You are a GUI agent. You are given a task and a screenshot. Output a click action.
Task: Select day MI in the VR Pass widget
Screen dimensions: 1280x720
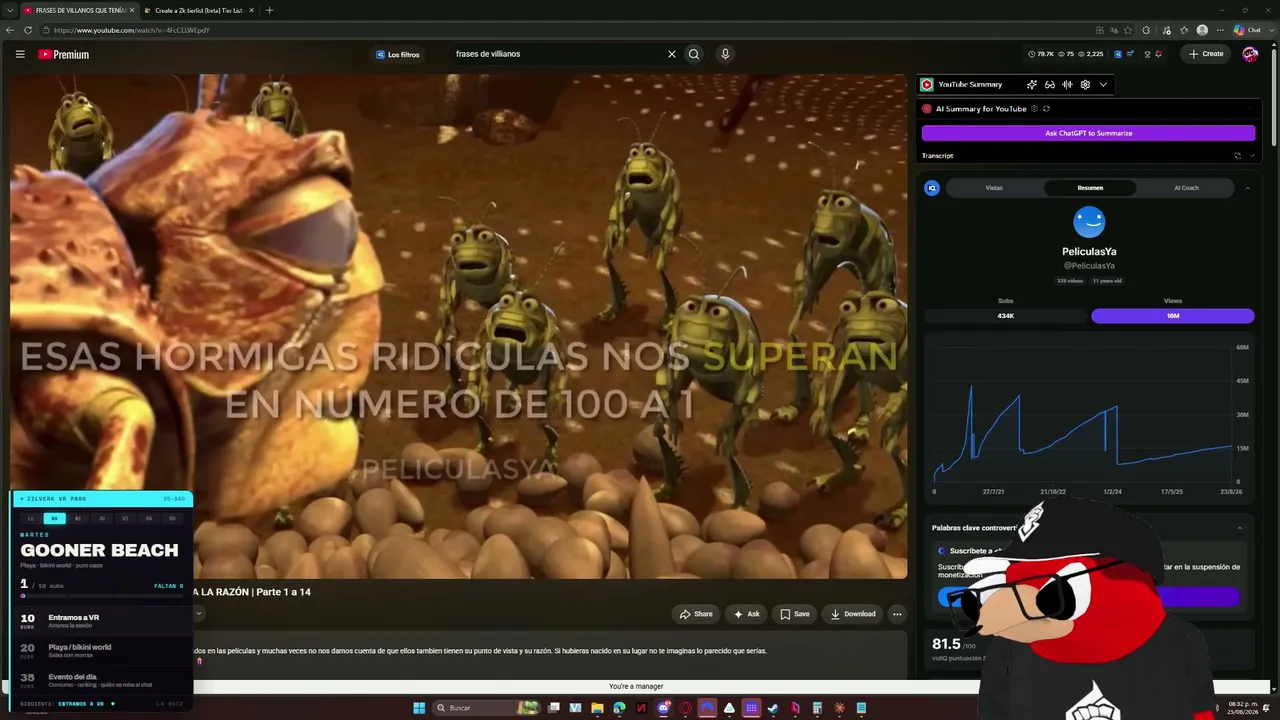coord(78,518)
